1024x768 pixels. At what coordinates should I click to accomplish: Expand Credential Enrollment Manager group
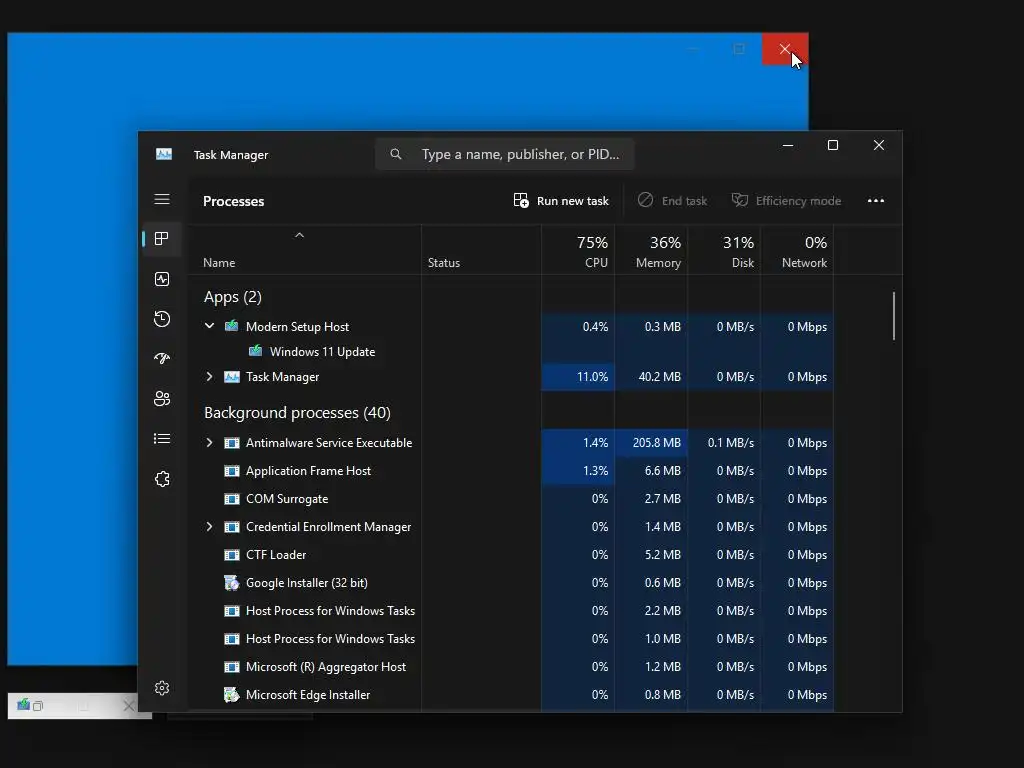click(x=209, y=526)
